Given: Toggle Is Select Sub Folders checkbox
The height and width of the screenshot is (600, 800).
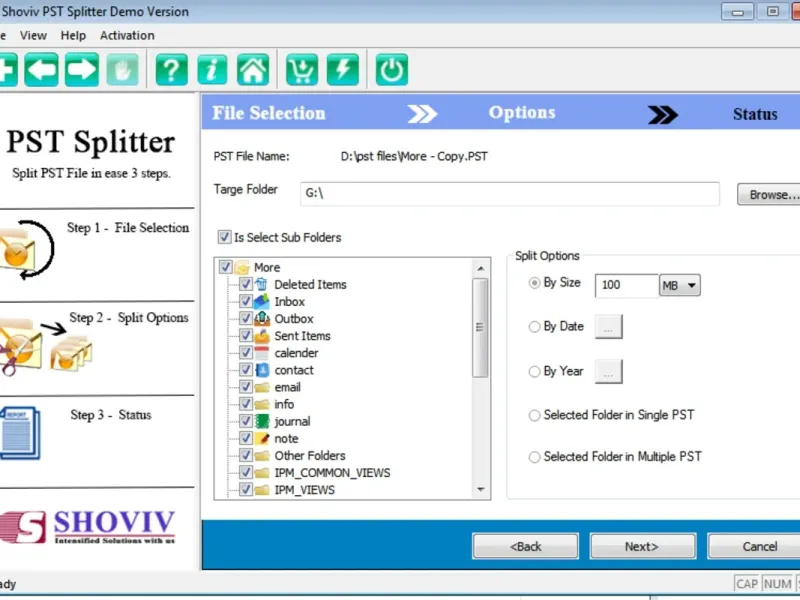Looking at the screenshot, I should tap(224, 237).
